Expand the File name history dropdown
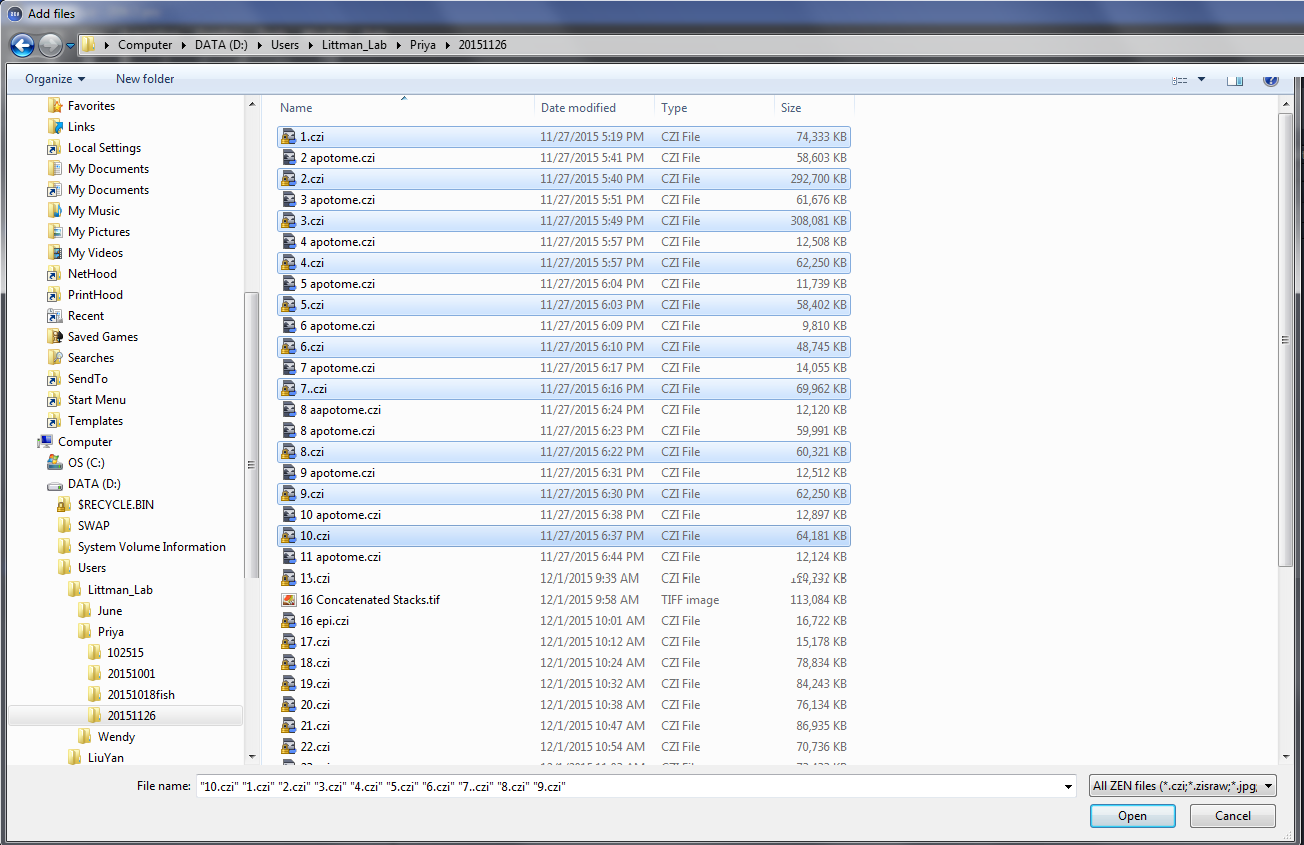The image size is (1304, 845). [1070, 787]
